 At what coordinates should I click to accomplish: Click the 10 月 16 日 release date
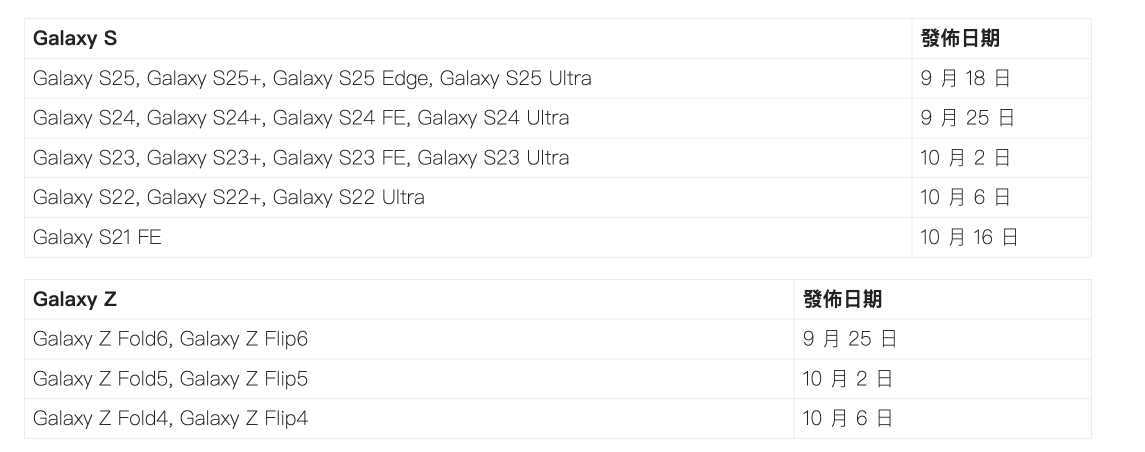coord(969,238)
